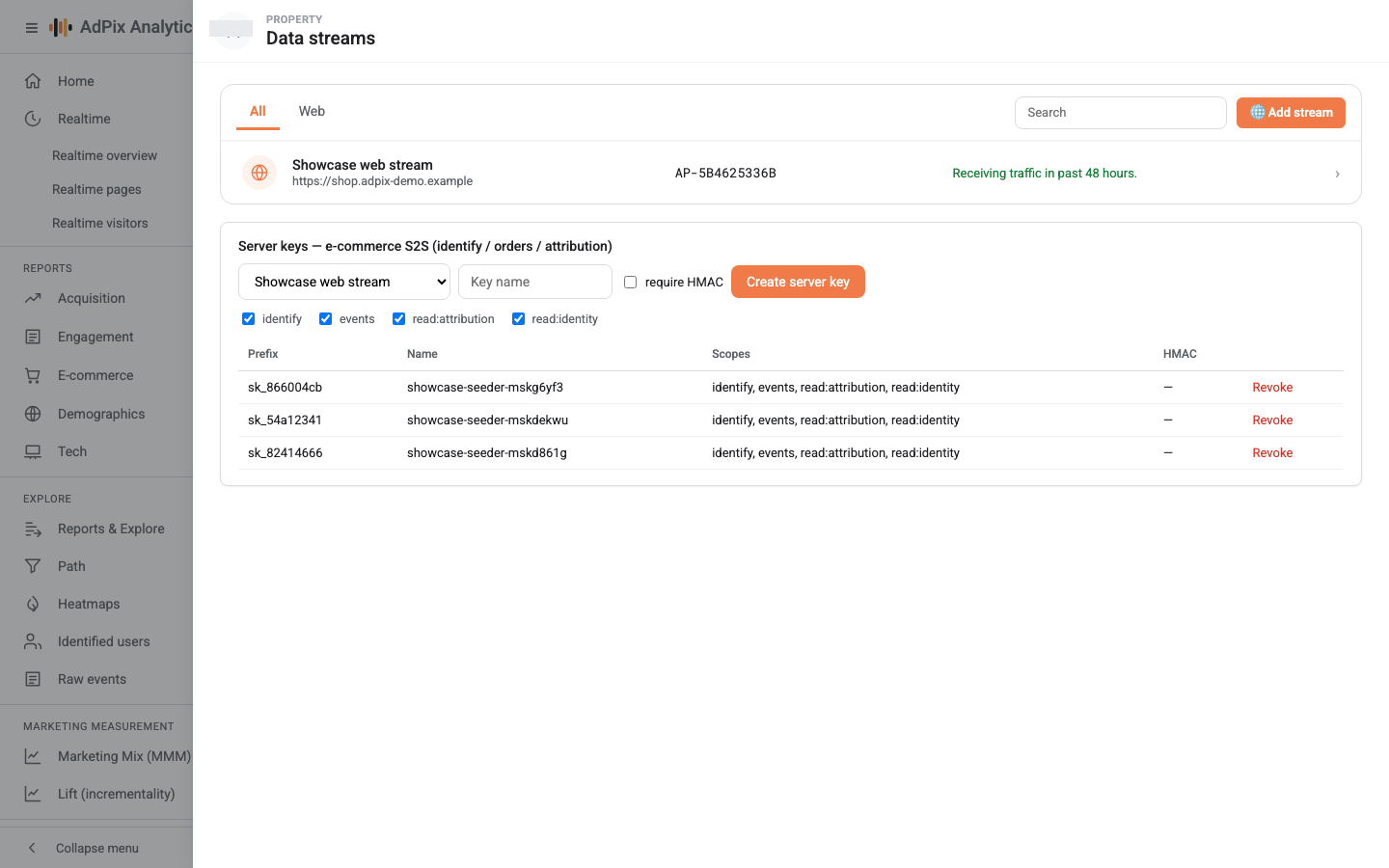Screen dimensions: 1389x868
Task: Open the hamburger menu icon
Action: click(32, 28)
